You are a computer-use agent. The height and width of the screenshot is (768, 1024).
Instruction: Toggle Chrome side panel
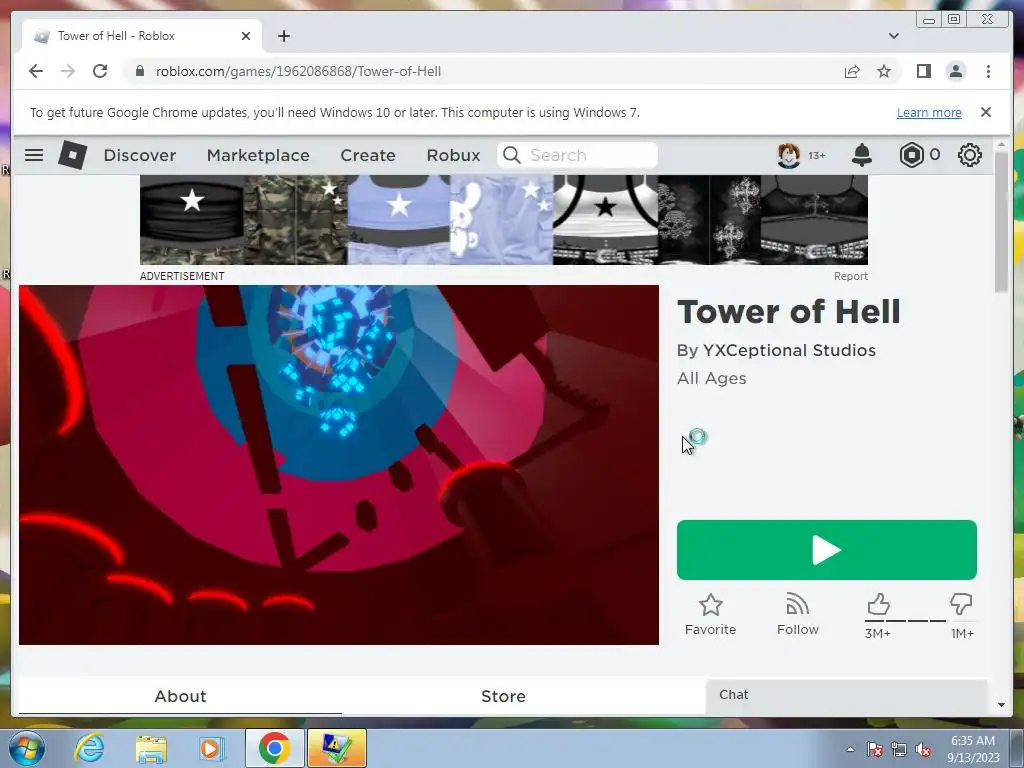pos(923,71)
